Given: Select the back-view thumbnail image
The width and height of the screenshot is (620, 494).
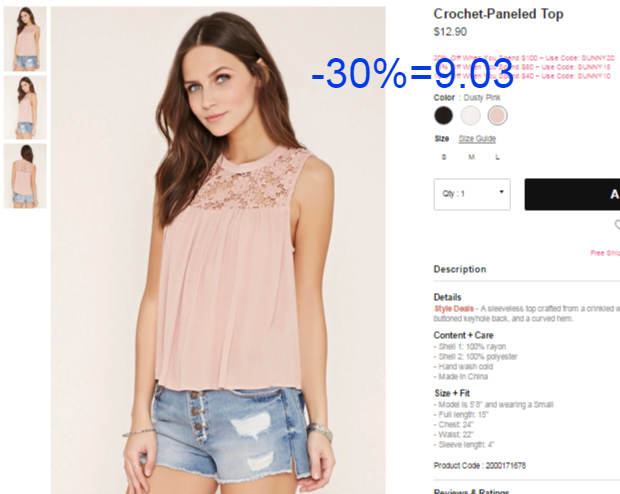Looking at the screenshot, I should pyautogui.click(x=25, y=176).
